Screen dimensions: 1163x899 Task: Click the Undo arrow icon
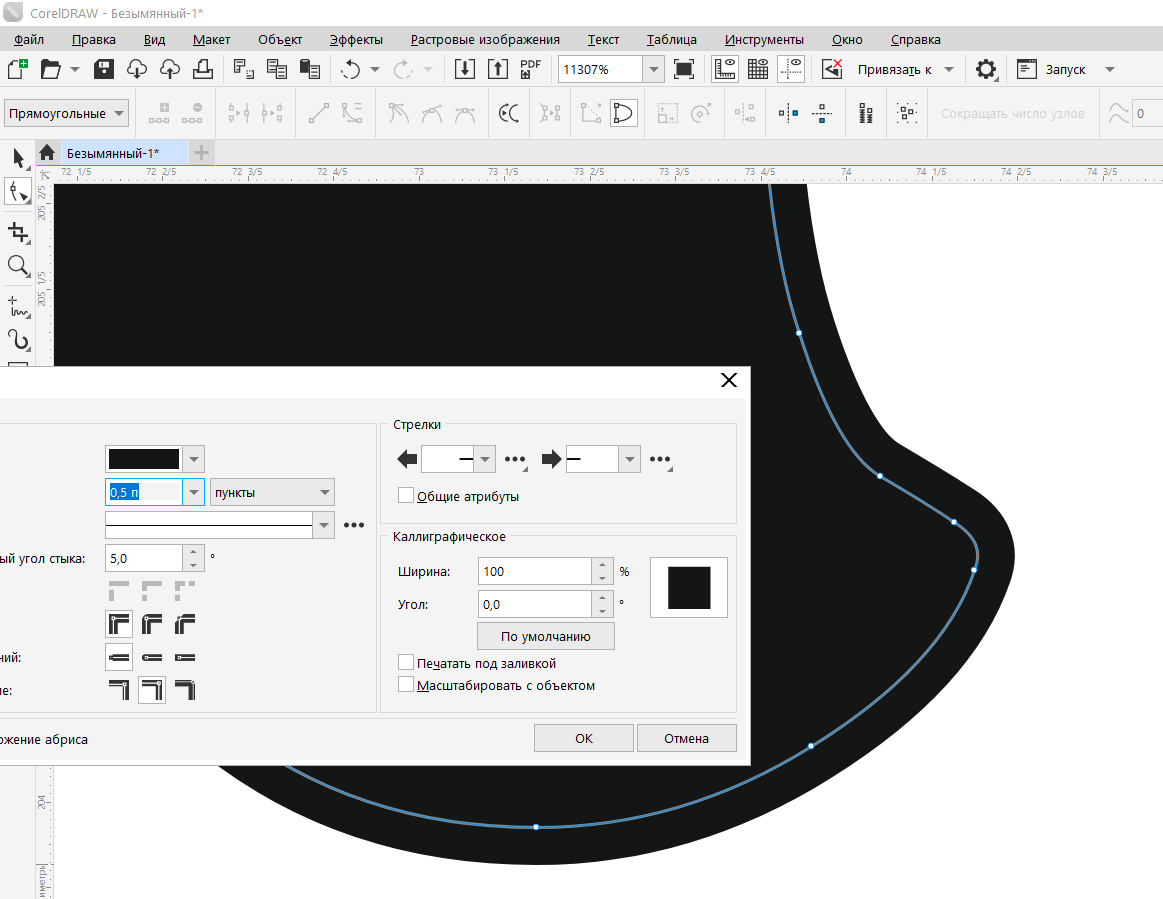350,69
